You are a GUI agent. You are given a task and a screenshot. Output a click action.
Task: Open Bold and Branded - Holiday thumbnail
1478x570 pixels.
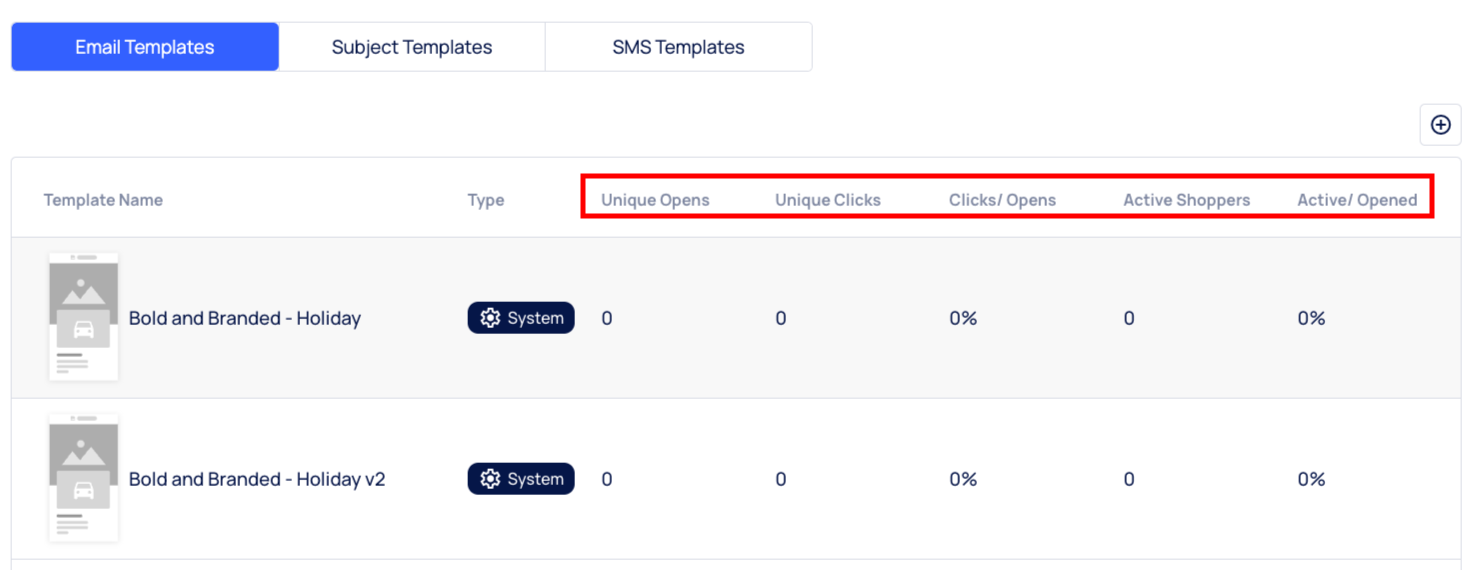(x=84, y=317)
